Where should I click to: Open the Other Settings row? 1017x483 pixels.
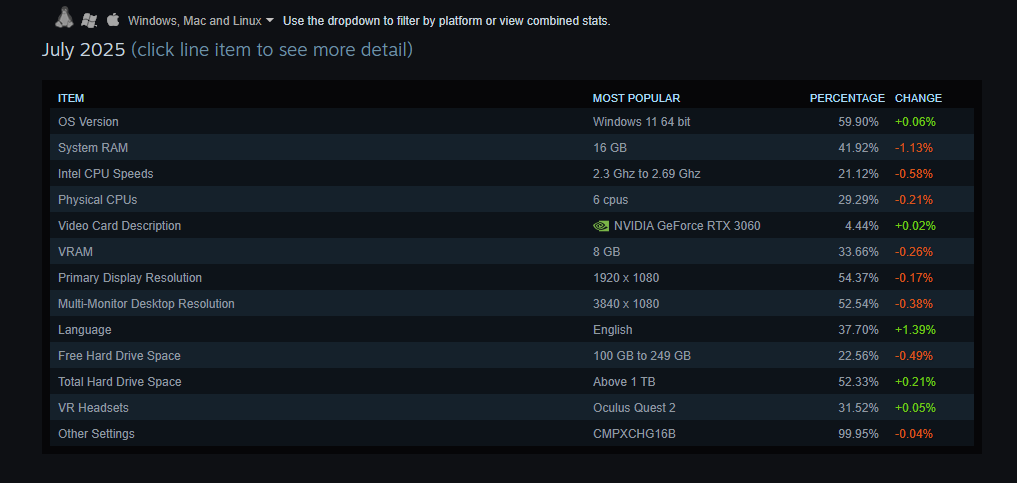(512, 433)
